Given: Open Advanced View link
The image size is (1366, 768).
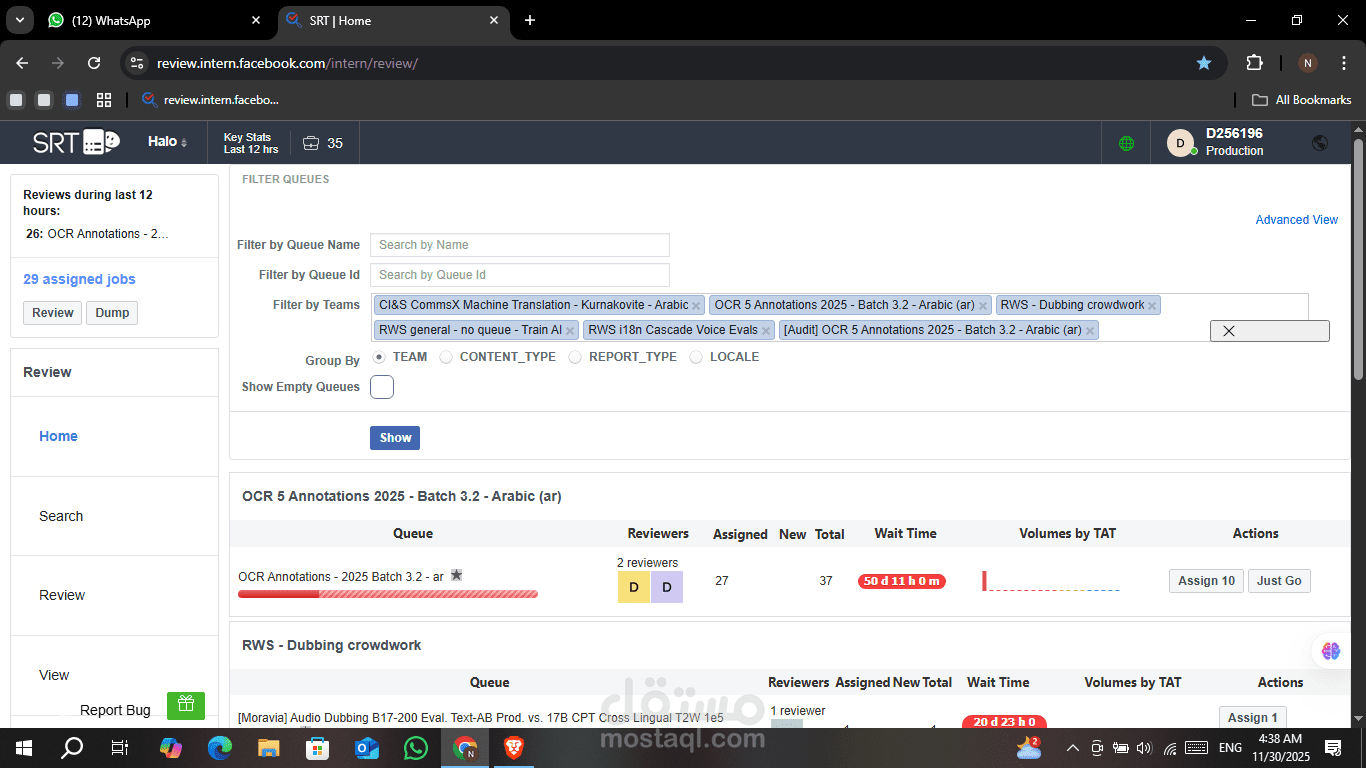Looking at the screenshot, I should (1296, 220).
